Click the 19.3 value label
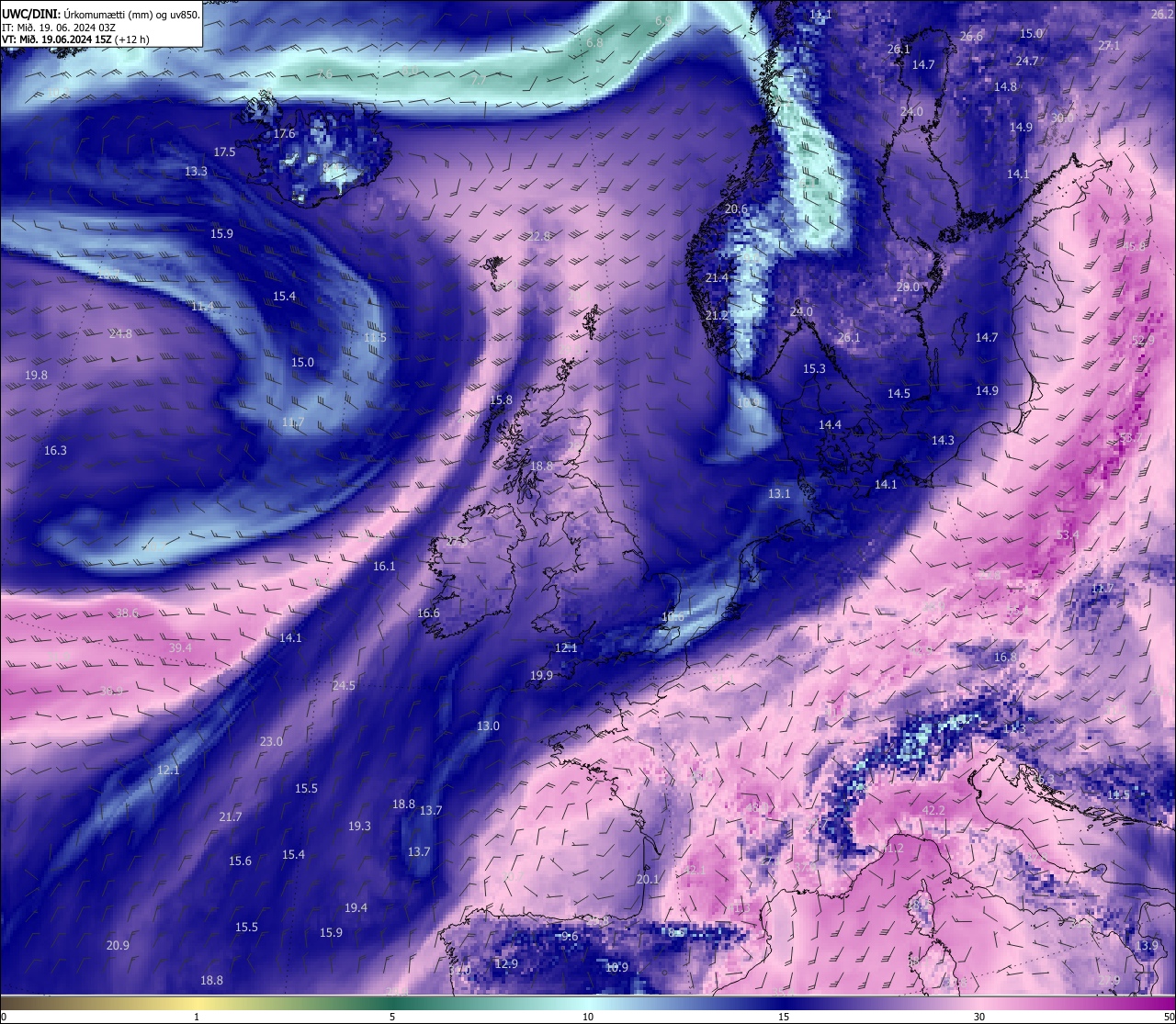 (360, 827)
